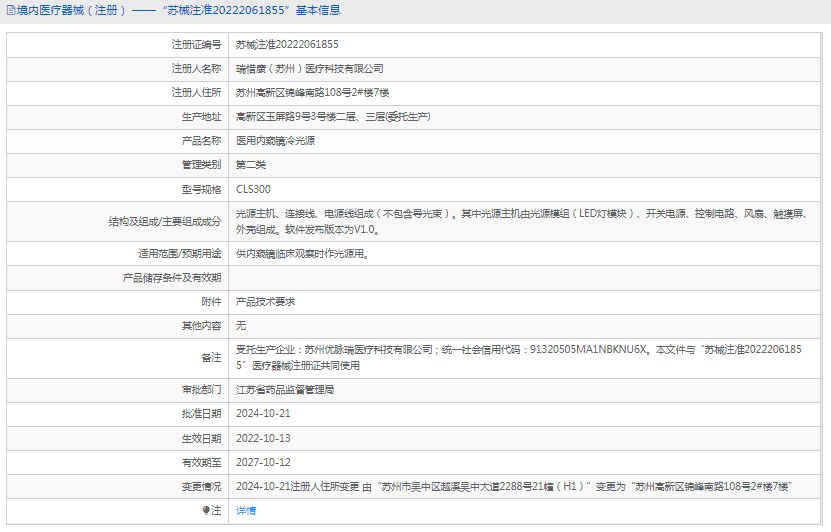
Task: Select remark text starting 受托生产企业：苏州优脉瑞
Action: pos(519,358)
